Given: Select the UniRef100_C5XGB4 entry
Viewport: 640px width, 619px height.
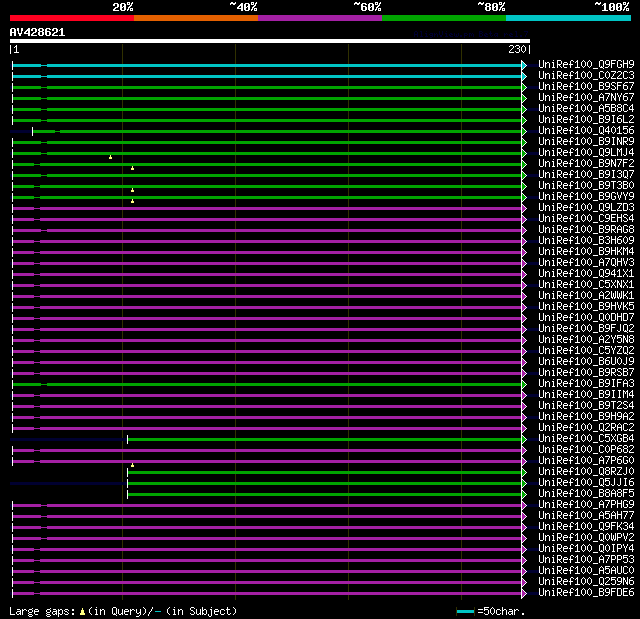Looking at the screenshot, I should pyautogui.click(x=586, y=439).
